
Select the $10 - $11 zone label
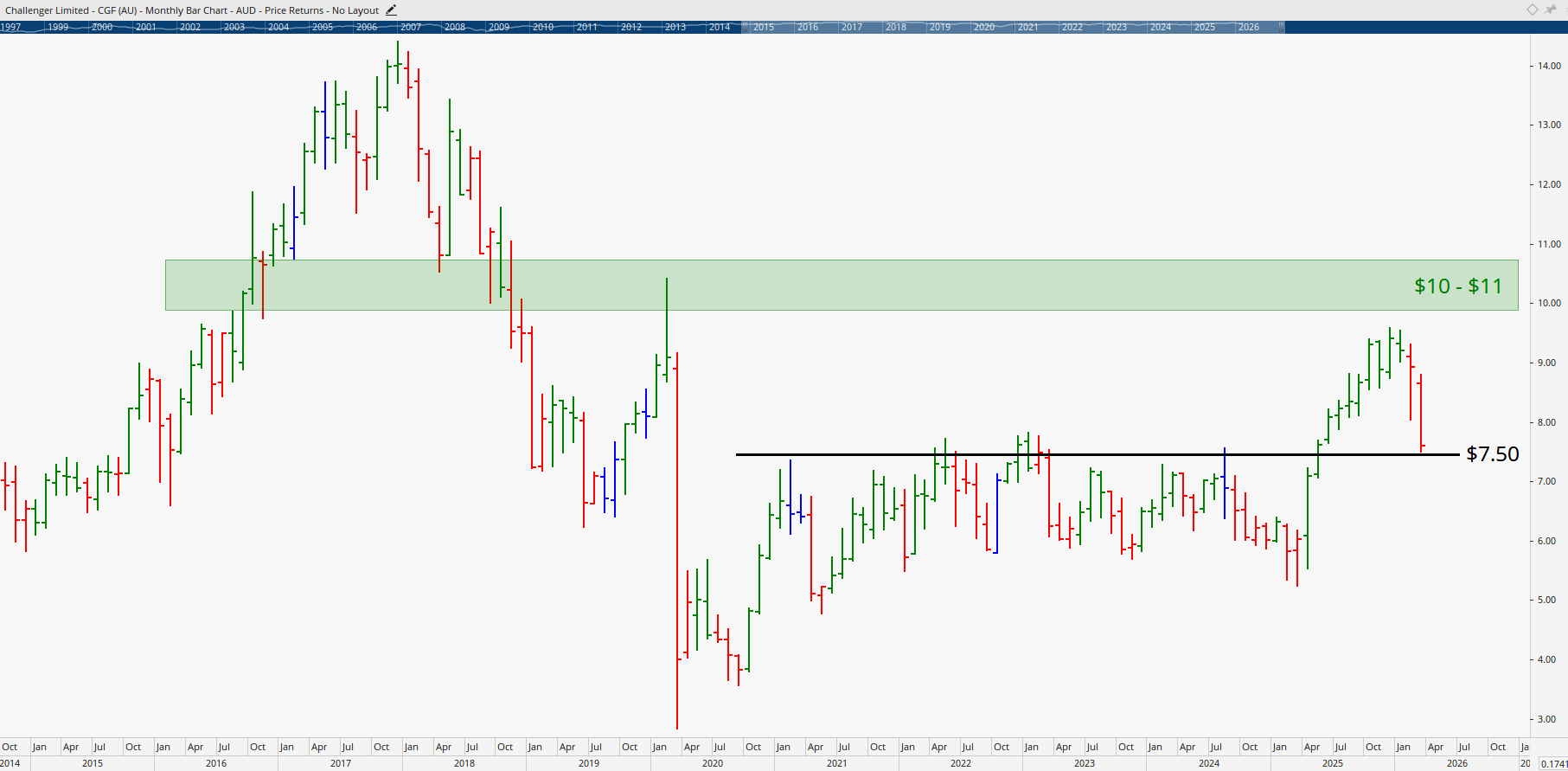pos(1457,286)
